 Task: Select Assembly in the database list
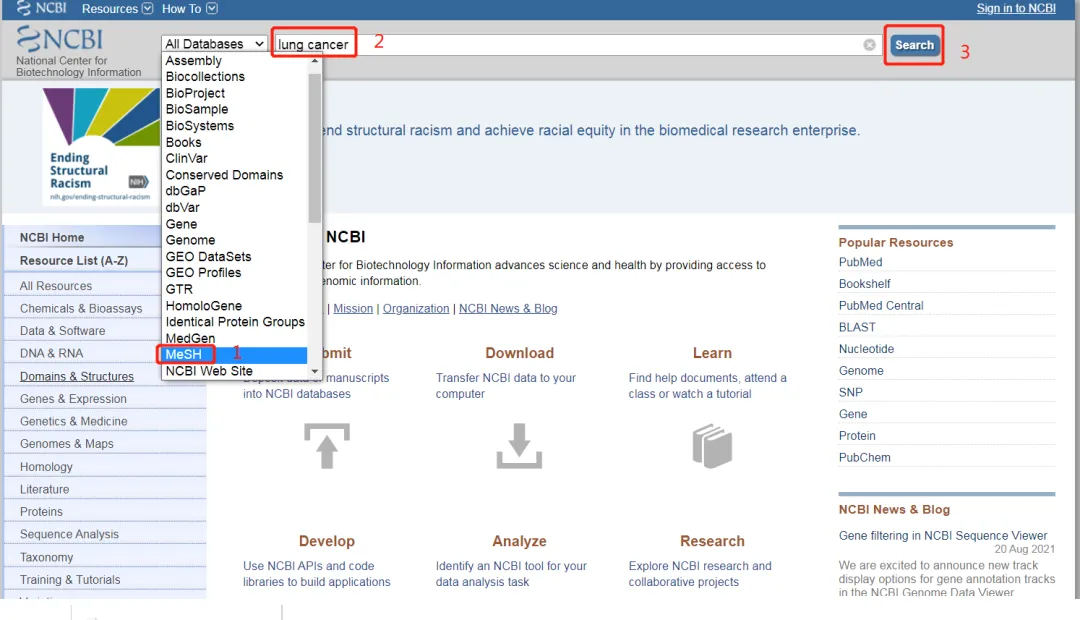click(x=234, y=61)
